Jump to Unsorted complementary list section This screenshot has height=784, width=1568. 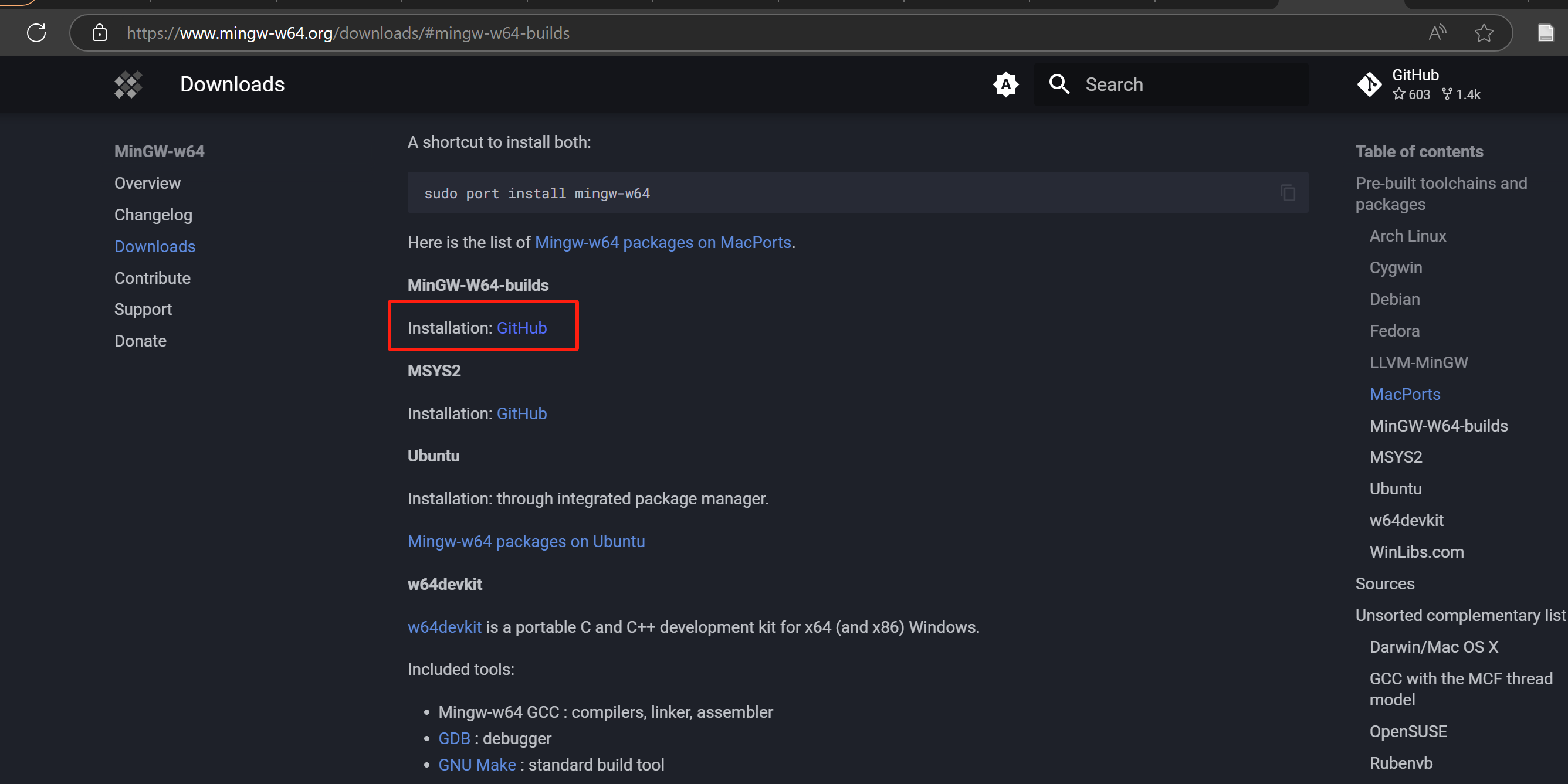[1460, 615]
